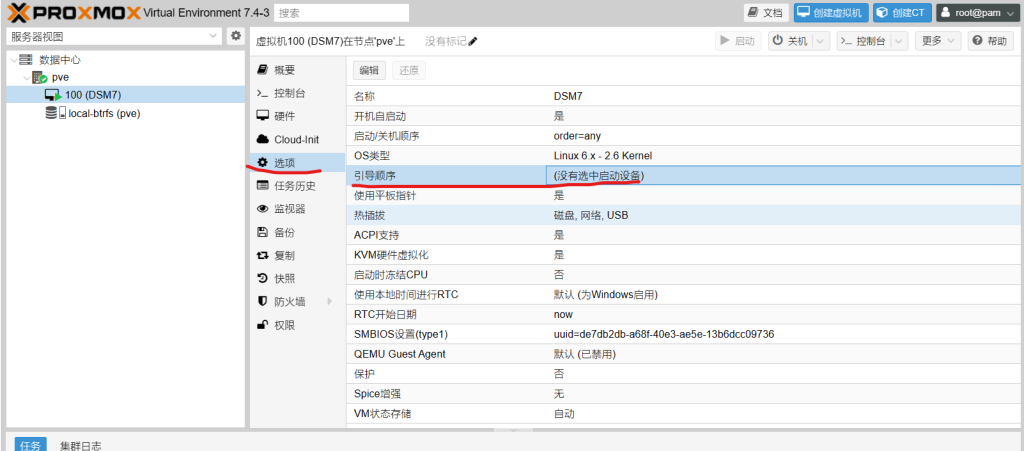Screen dimensions: 1024x451
Task: Open the 概要 summary panel
Action: coord(284,70)
